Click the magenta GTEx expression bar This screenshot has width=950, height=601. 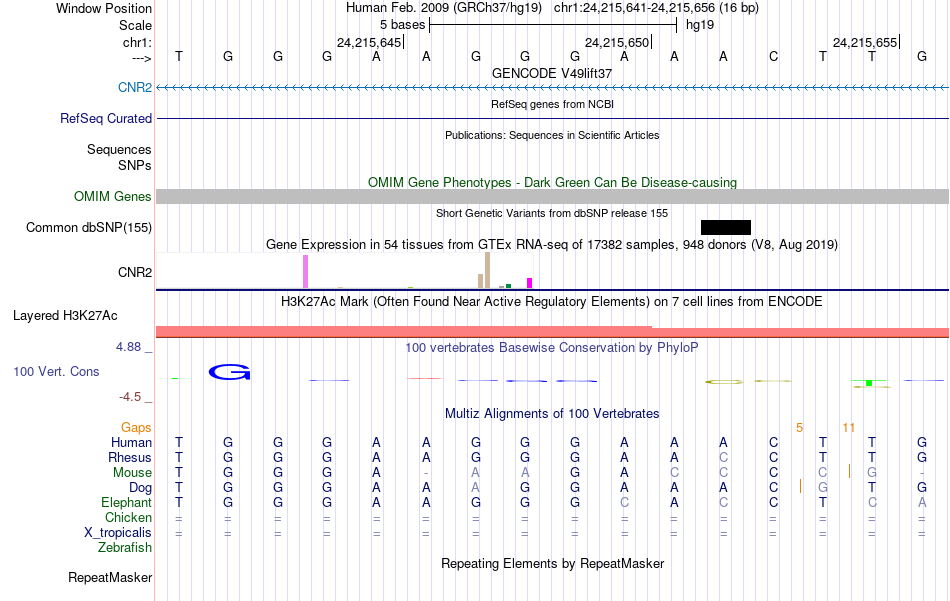pos(530,283)
